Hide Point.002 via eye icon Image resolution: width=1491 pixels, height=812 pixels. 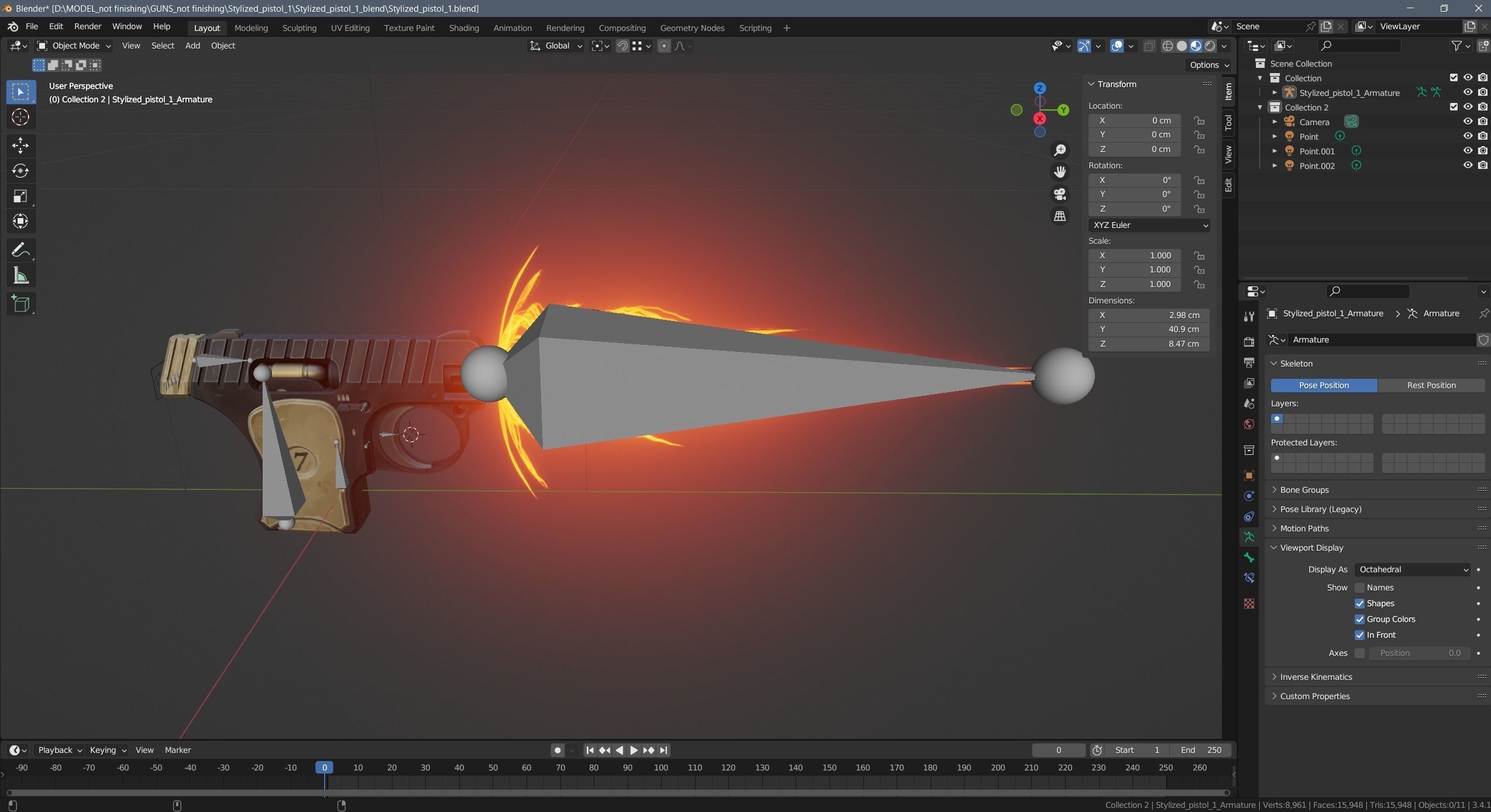click(1468, 165)
